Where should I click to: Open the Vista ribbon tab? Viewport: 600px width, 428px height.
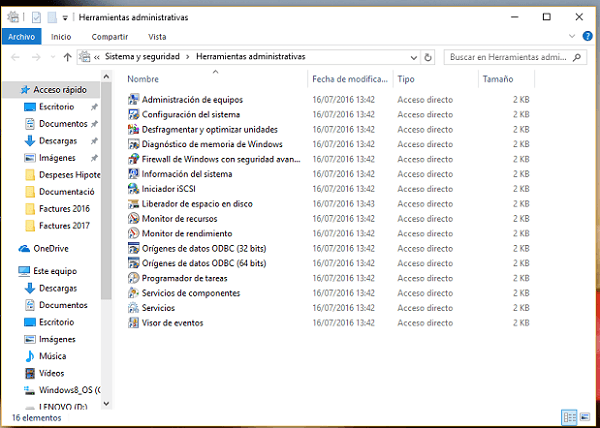pyautogui.click(x=157, y=37)
